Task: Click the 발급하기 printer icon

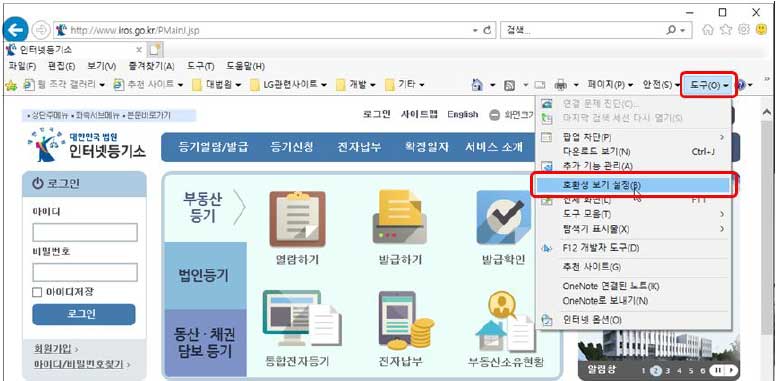Action: (x=400, y=217)
